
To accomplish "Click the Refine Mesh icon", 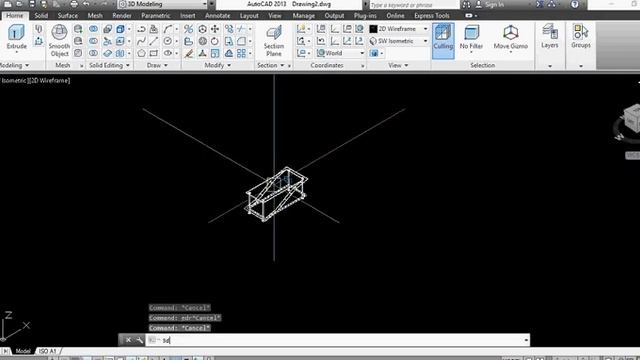I will click(78, 53).
